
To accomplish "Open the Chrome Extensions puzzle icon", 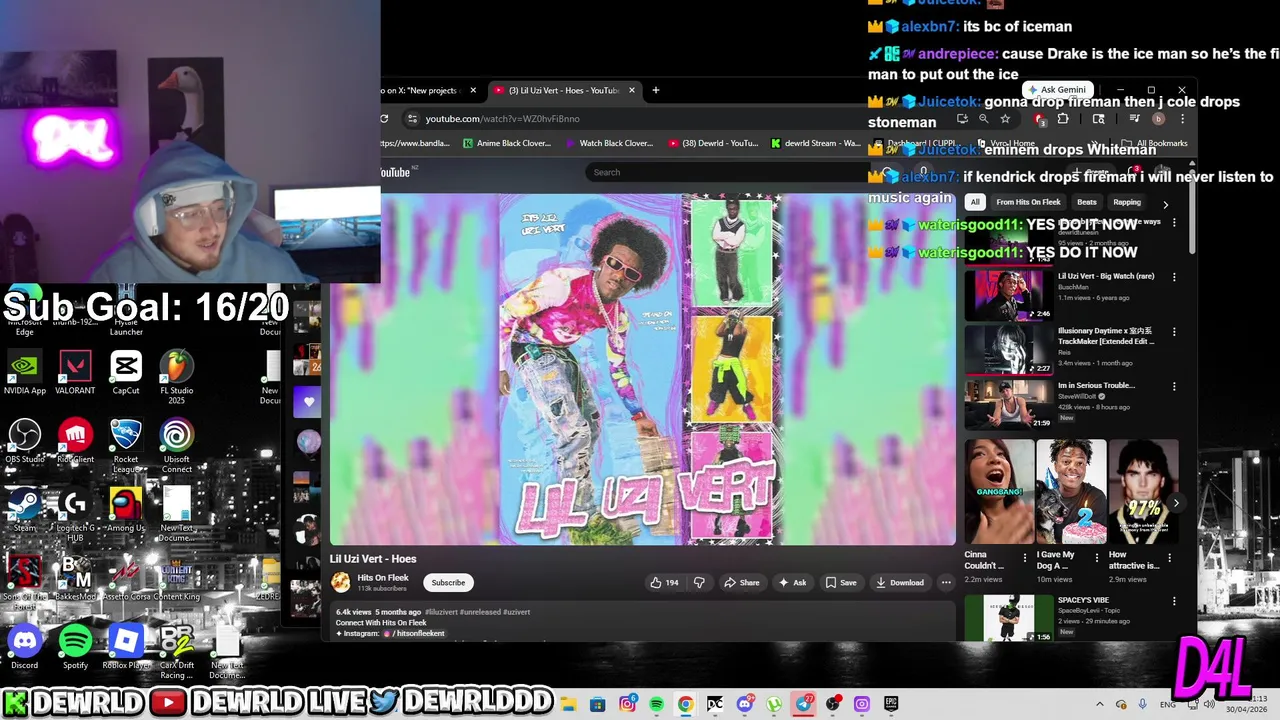I will (1063, 119).
